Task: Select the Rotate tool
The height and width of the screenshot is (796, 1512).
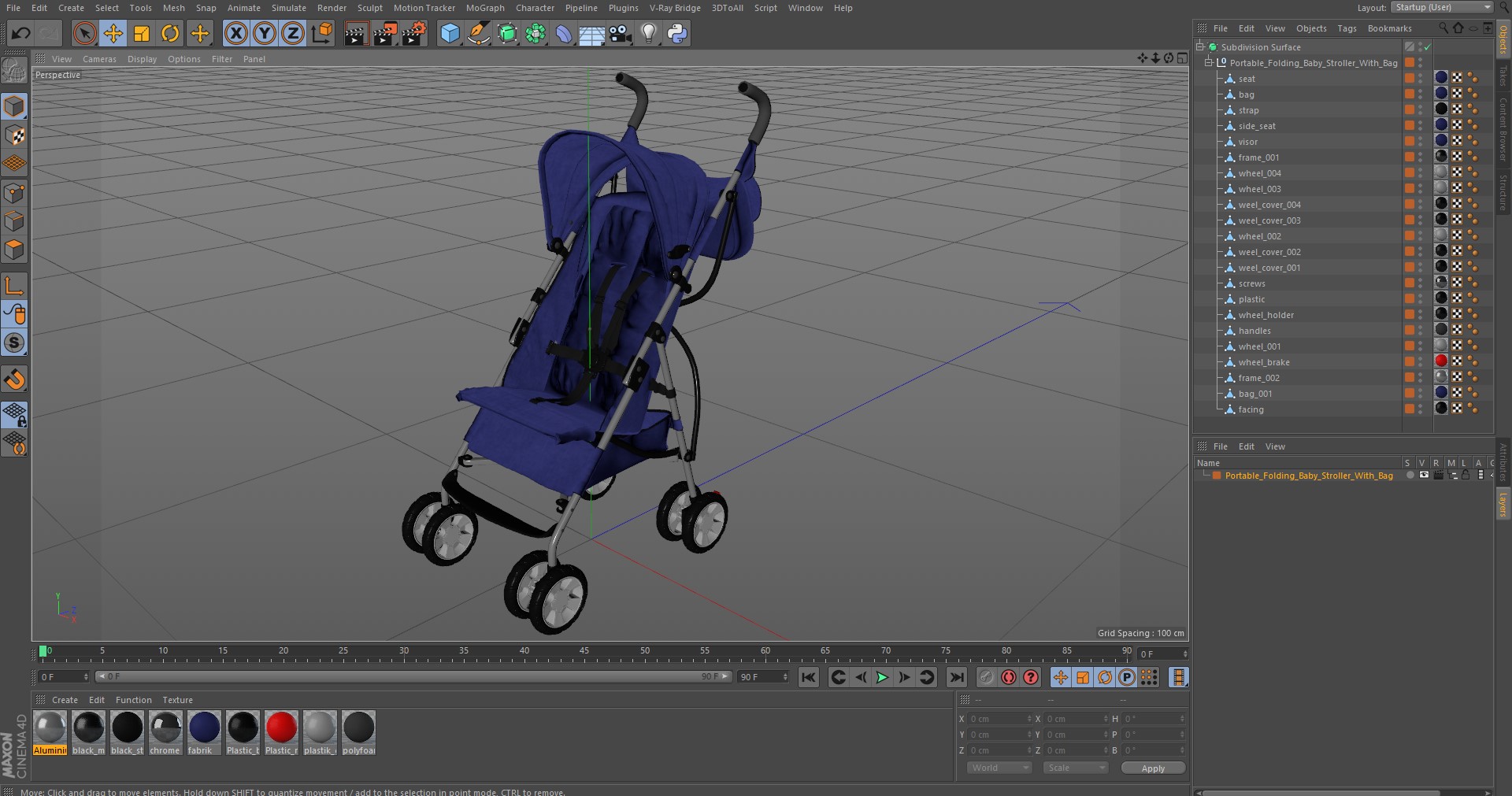Action: (170, 33)
